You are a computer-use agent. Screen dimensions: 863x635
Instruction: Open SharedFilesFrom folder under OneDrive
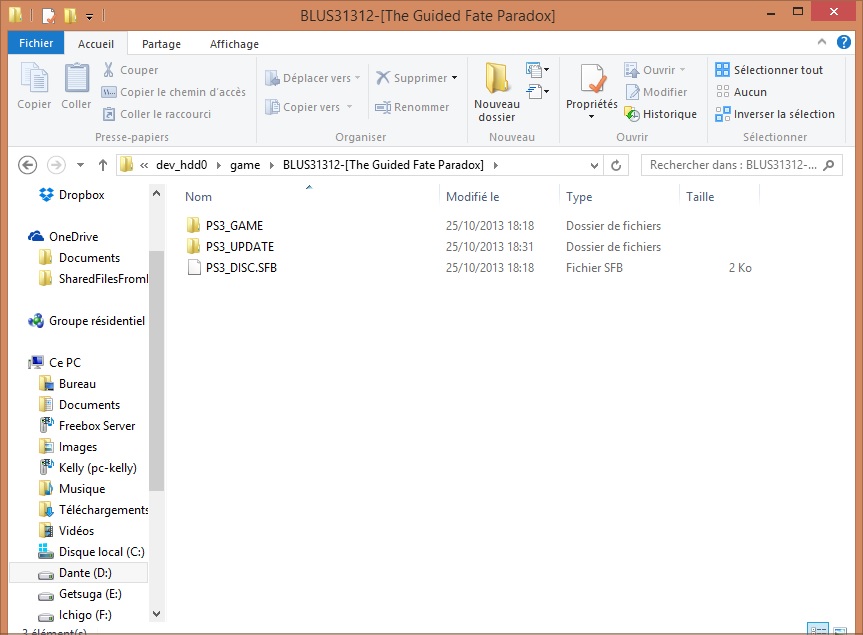94,278
